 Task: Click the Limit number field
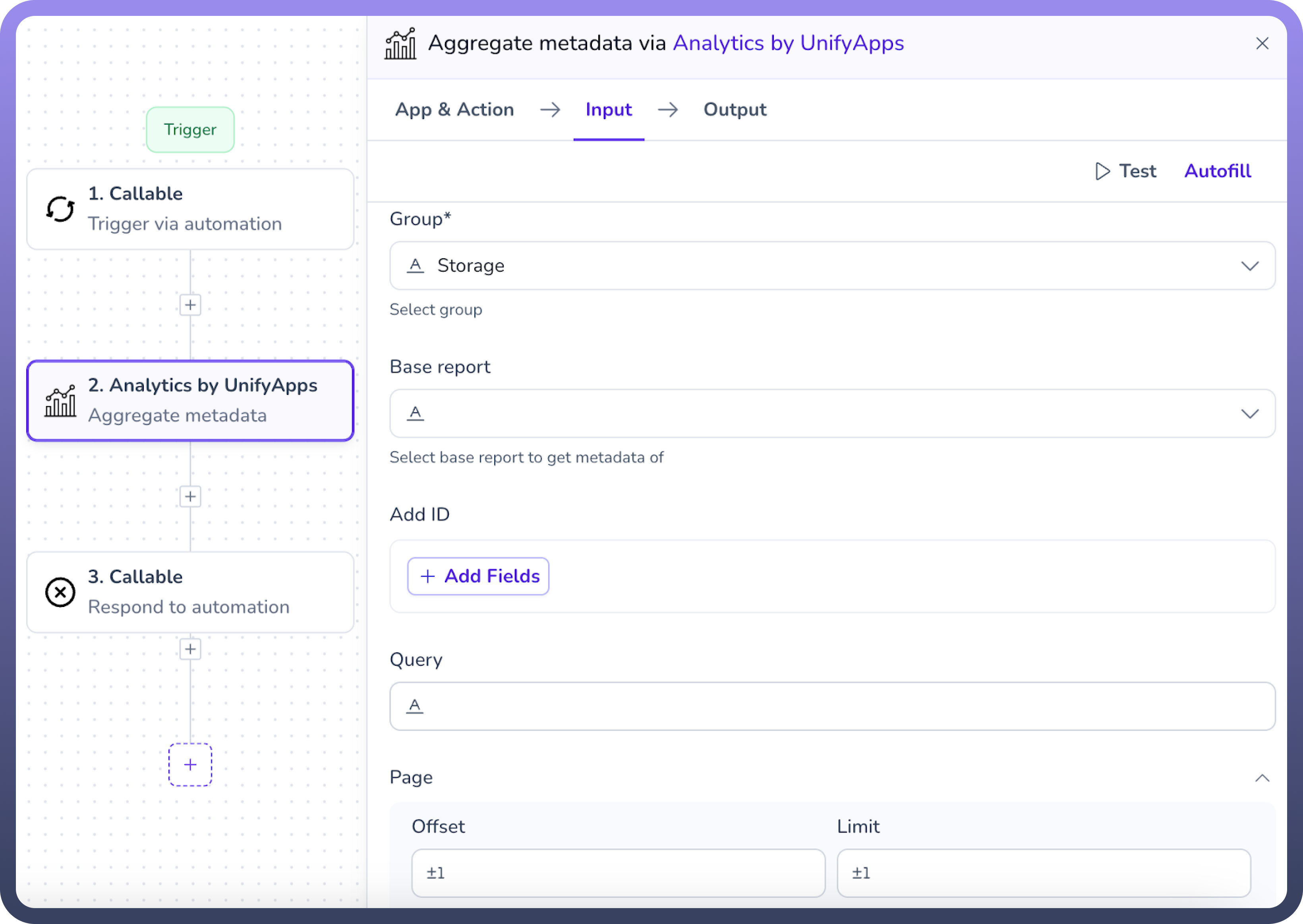1043,873
